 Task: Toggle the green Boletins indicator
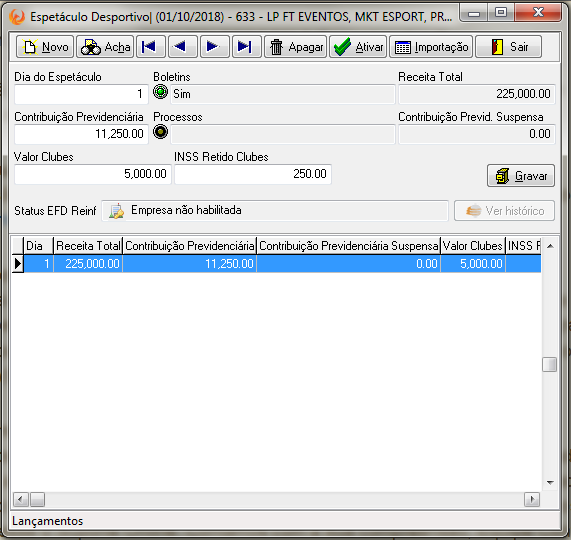click(160, 92)
